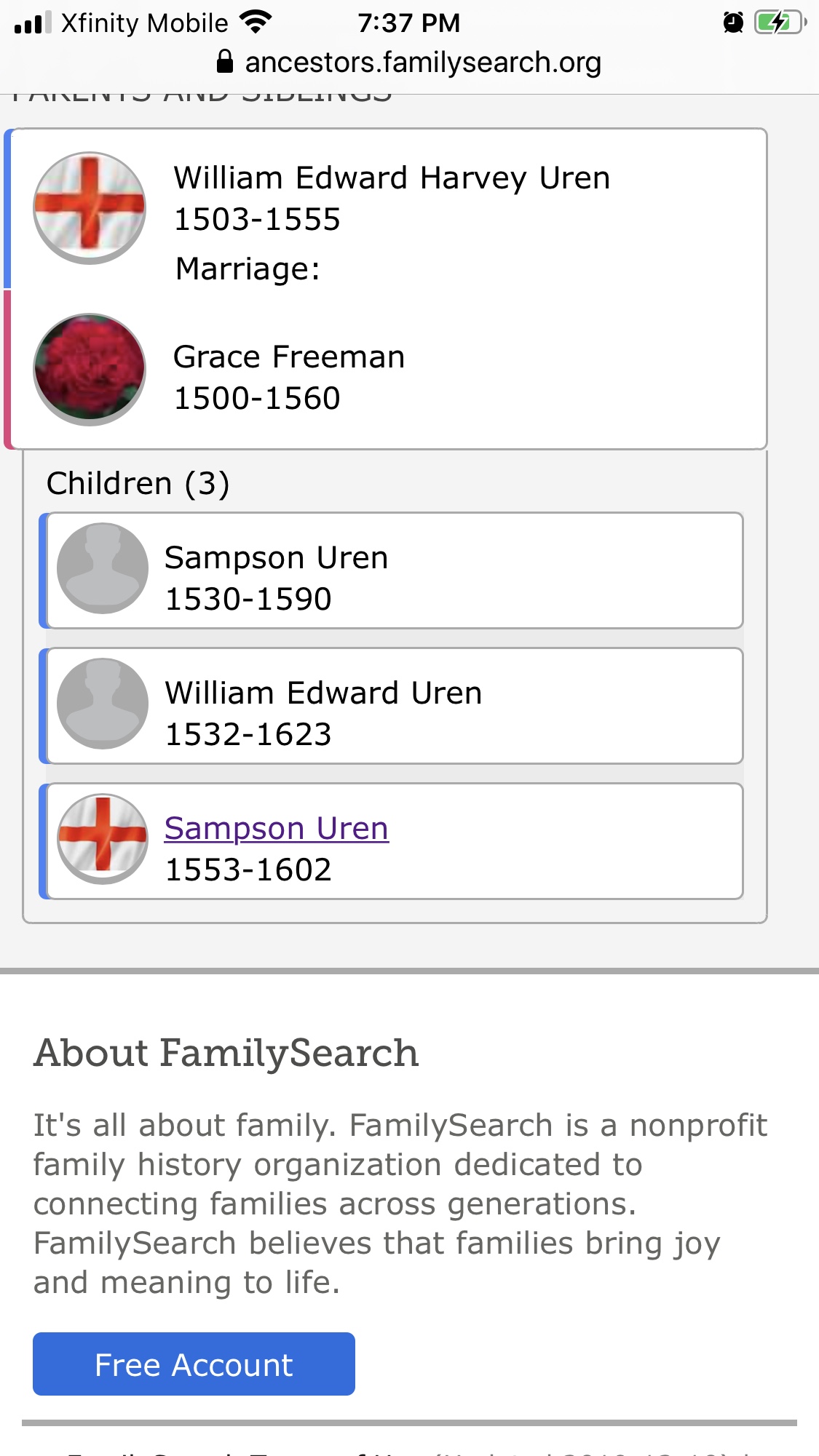Screen dimensions: 819x1456
Task: Tap the Children (3) section header
Action: click(x=138, y=483)
